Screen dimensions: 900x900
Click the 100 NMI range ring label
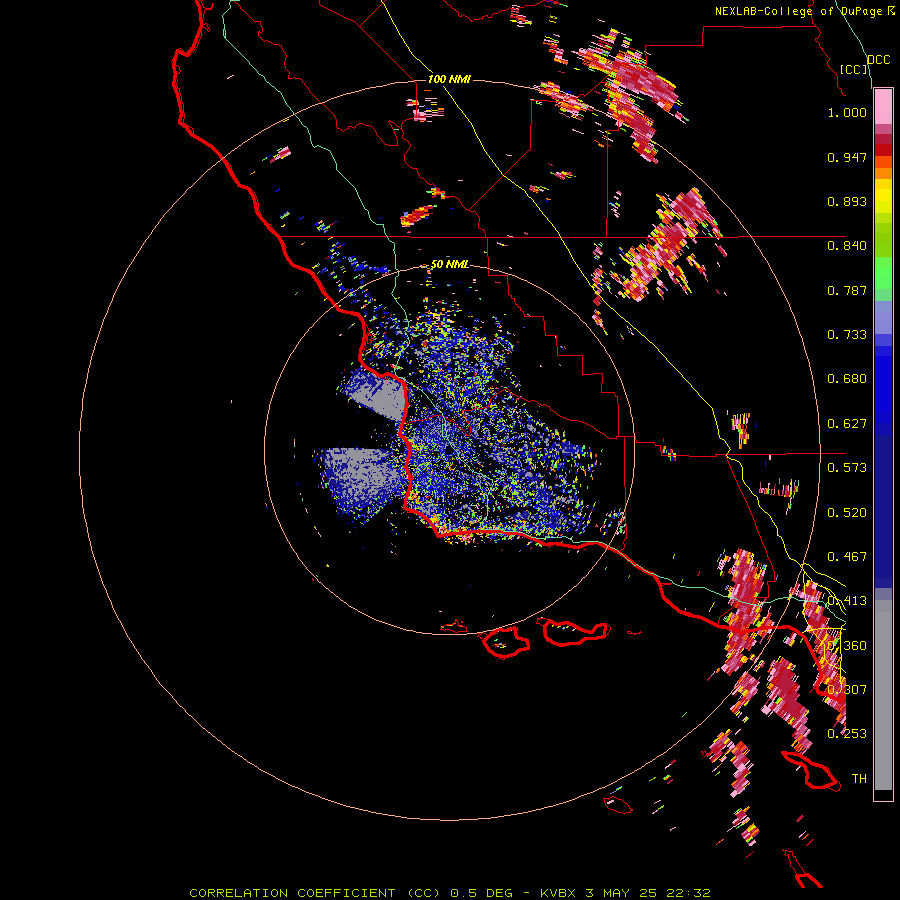tap(449, 79)
